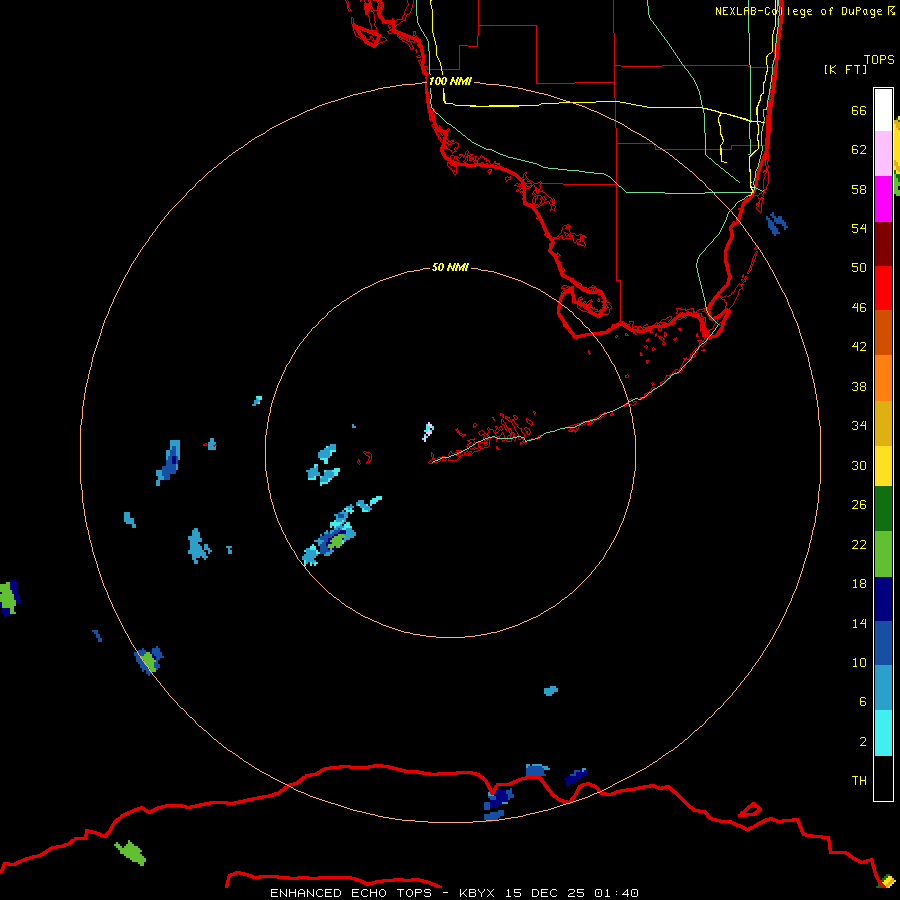Click the white swatch in the tops legend
The height and width of the screenshot is (900, 900).
point(883,110)
